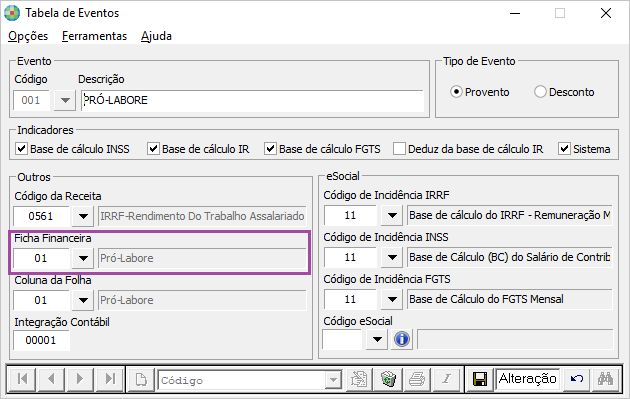The width and height of the screenshot is (630, 399).
Task: Click the empty Código eSocial code field
Action: click(342, 340)
